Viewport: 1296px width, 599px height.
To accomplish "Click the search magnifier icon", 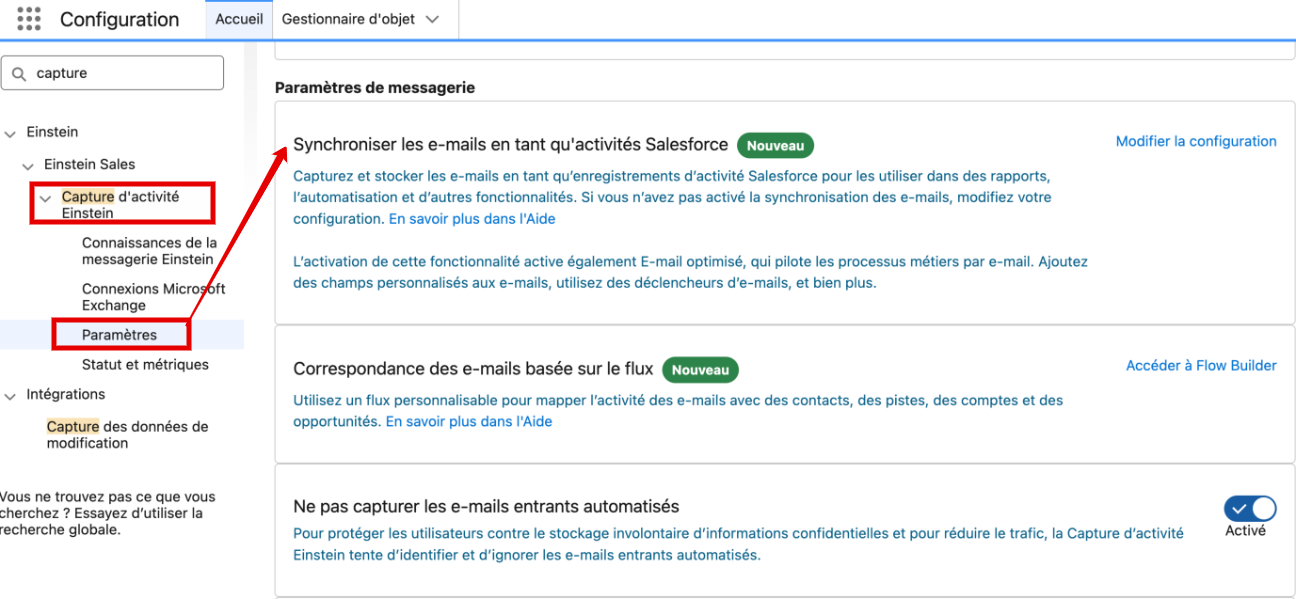I will tap(19, 73).
